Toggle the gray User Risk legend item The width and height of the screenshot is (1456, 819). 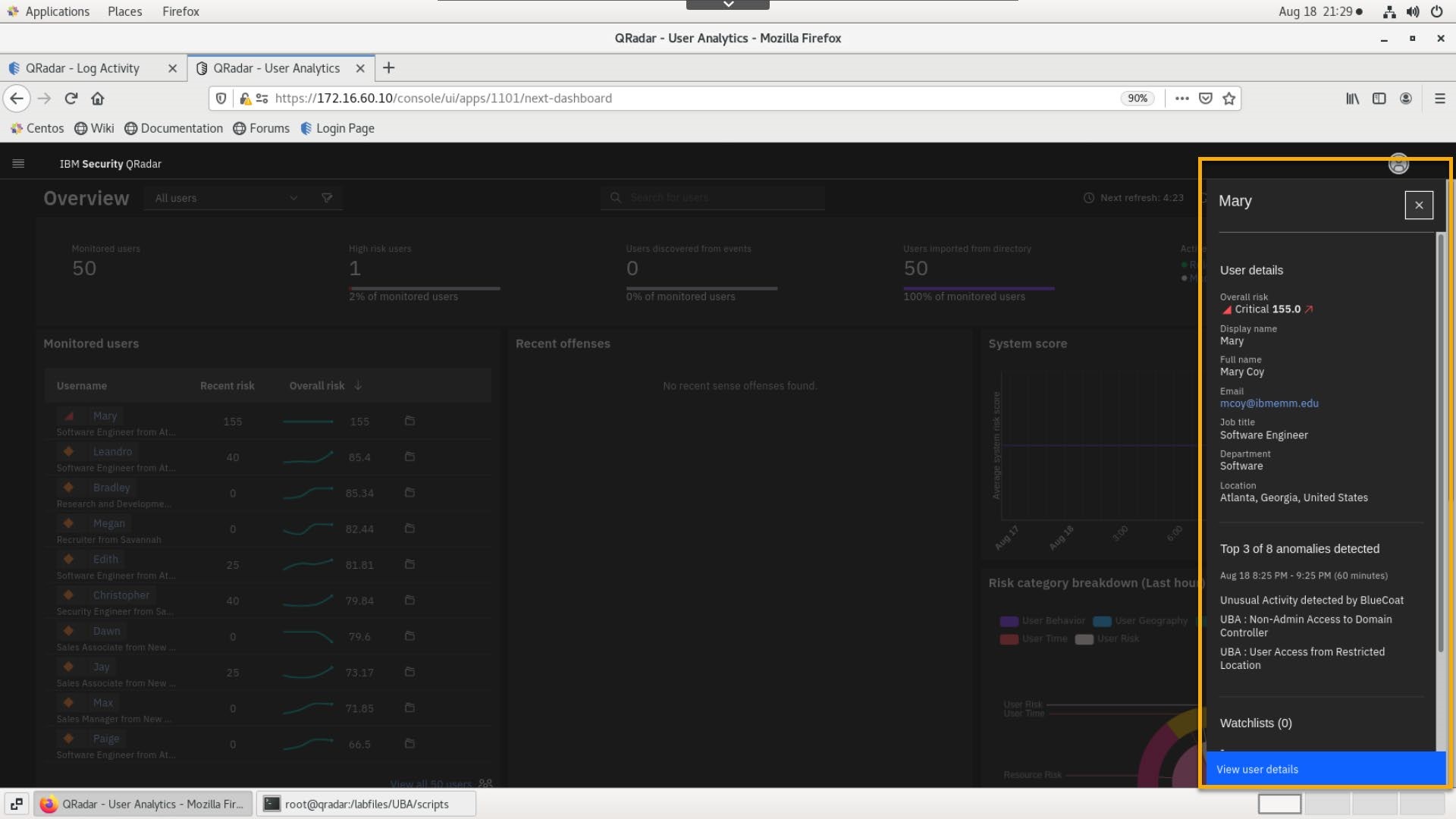point(1108,639)
